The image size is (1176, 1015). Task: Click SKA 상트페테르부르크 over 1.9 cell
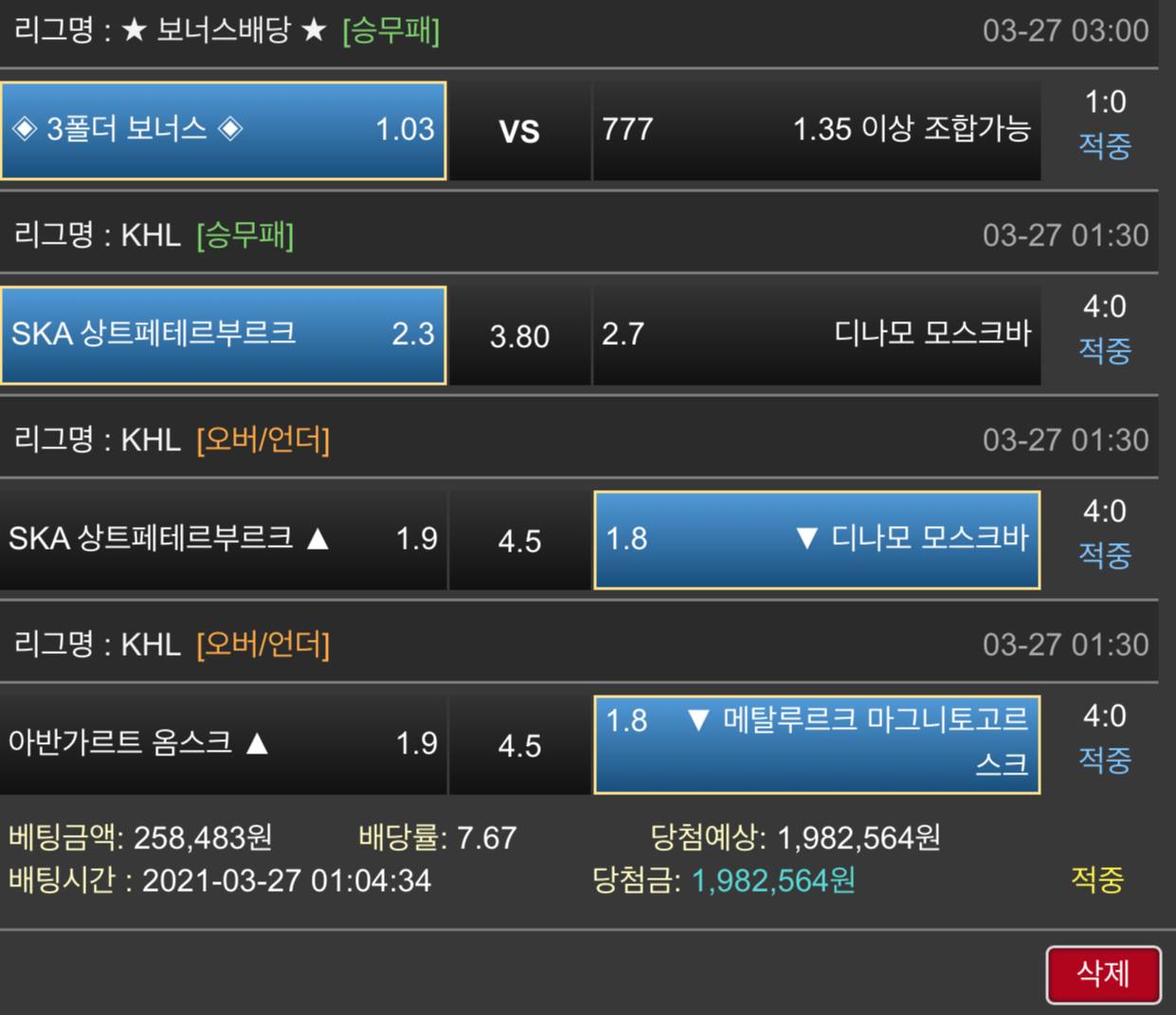[x=224, y=539]
